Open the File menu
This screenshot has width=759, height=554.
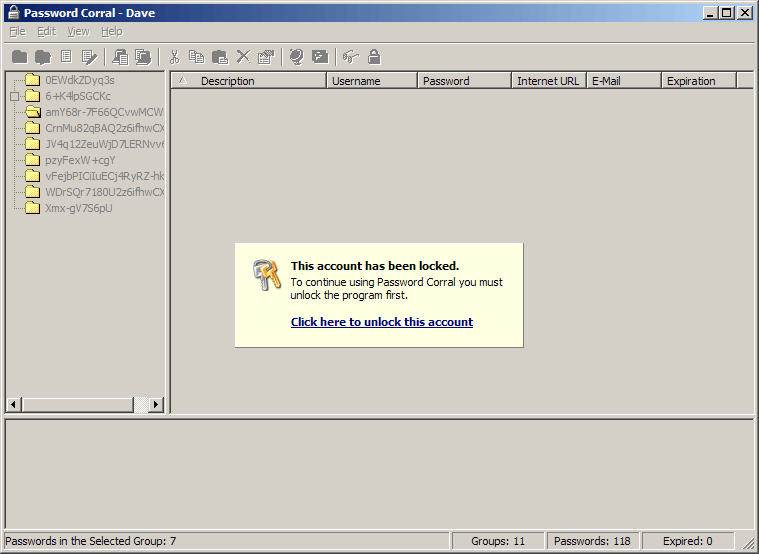pos(17,31)
